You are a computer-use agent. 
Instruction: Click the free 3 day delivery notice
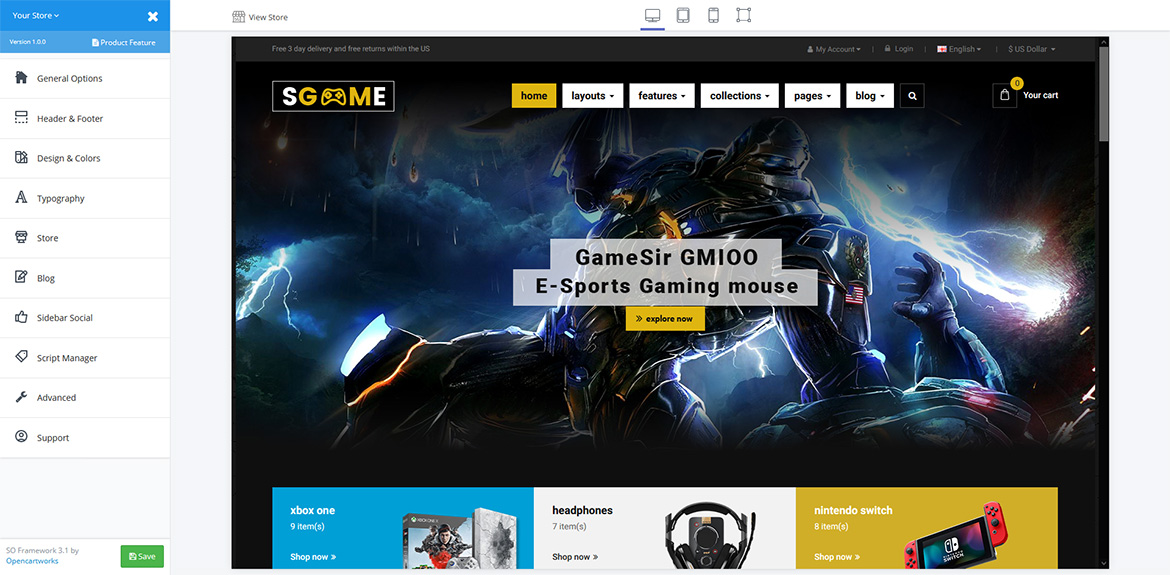[351, 49]
